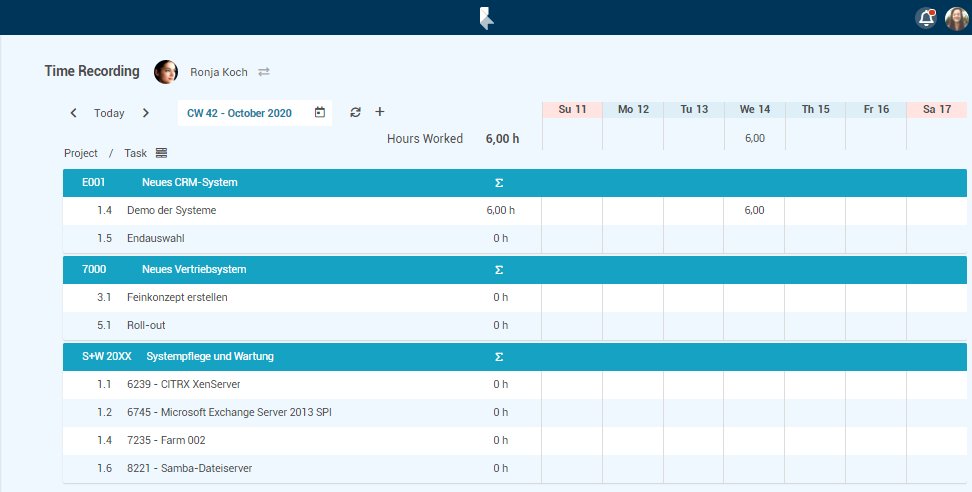Go to previous week arrow

click(x=74, y=113)
